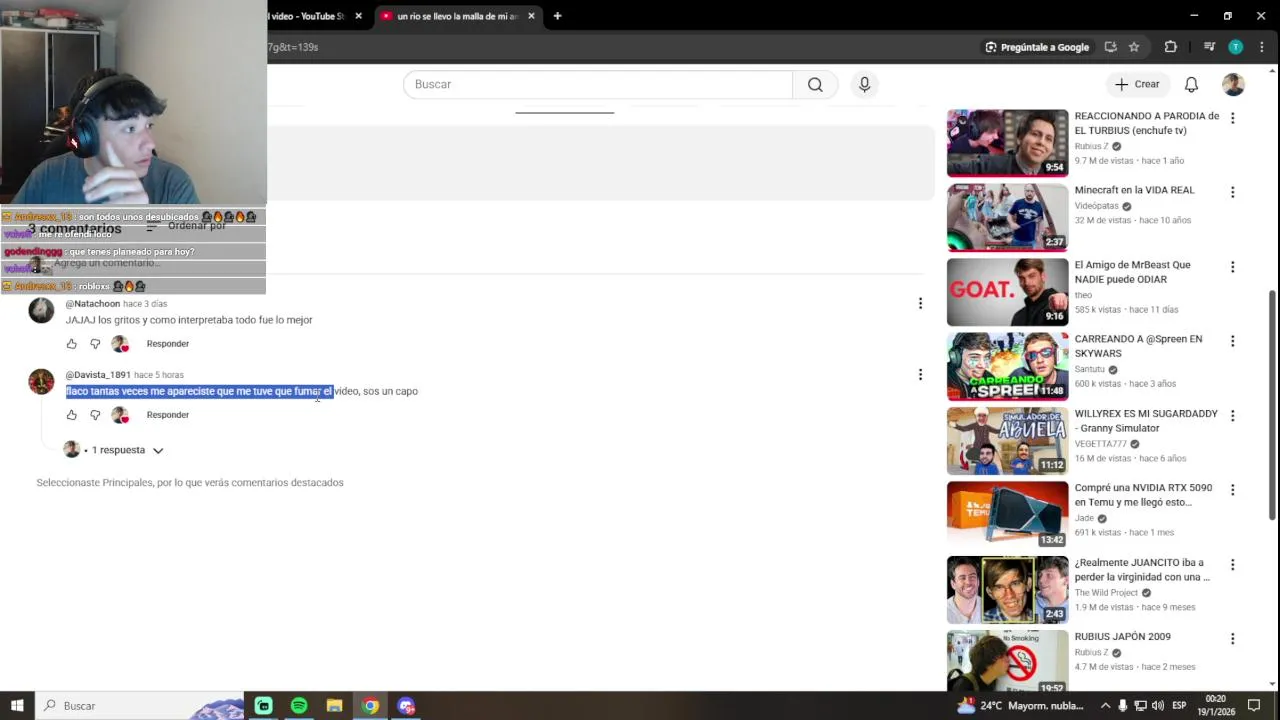1280x720 pixels.
Task: Click the microphone tray icon
Action: click(x=1123, y=706)
